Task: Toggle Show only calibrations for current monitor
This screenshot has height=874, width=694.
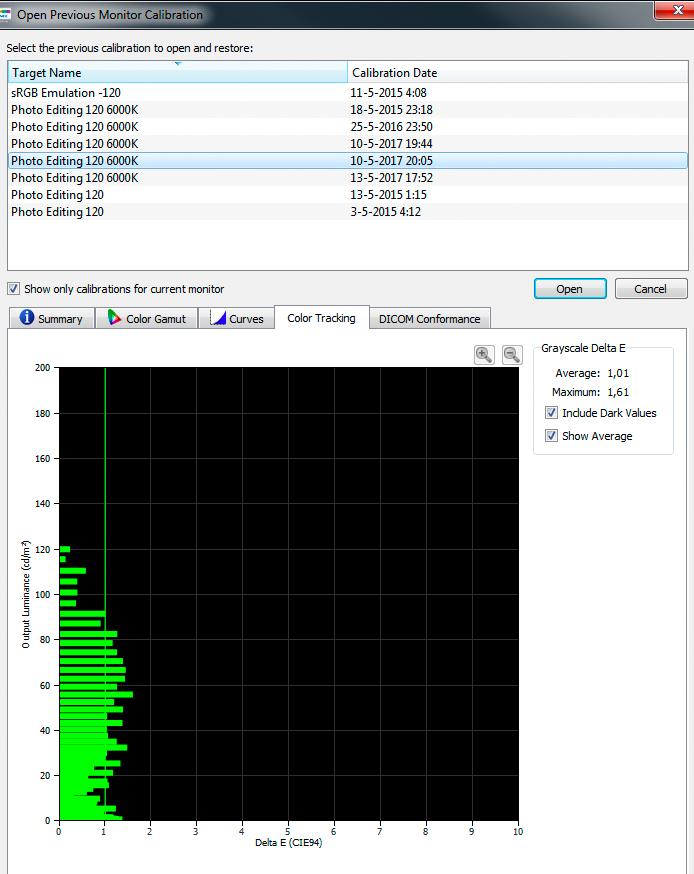Action: tap(13, 289)
